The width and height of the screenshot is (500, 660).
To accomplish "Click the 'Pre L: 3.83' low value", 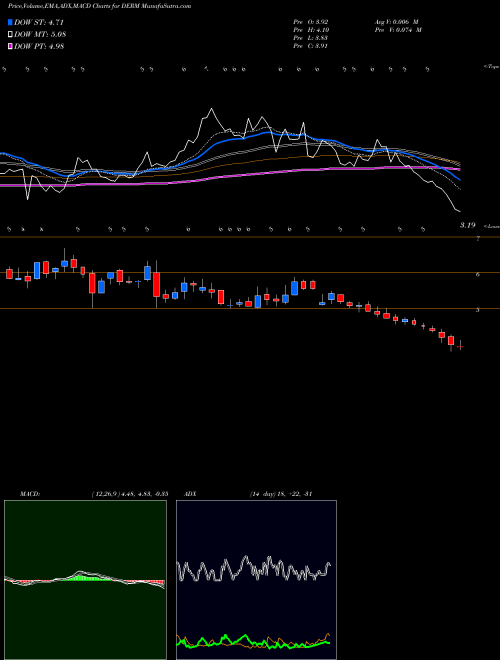I will click(311, 38).
